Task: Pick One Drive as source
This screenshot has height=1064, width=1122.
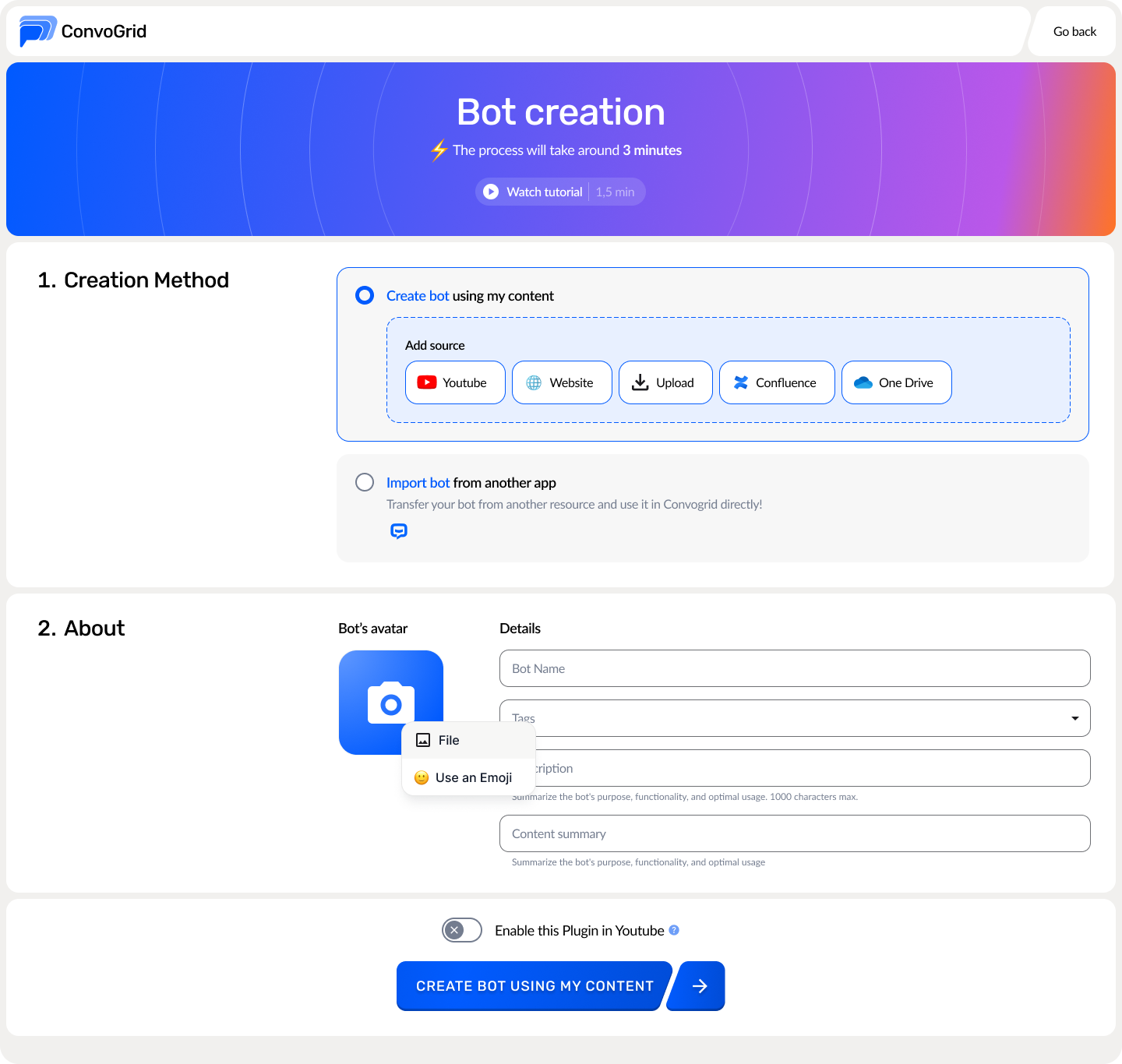Action: (x=896, y=382)
